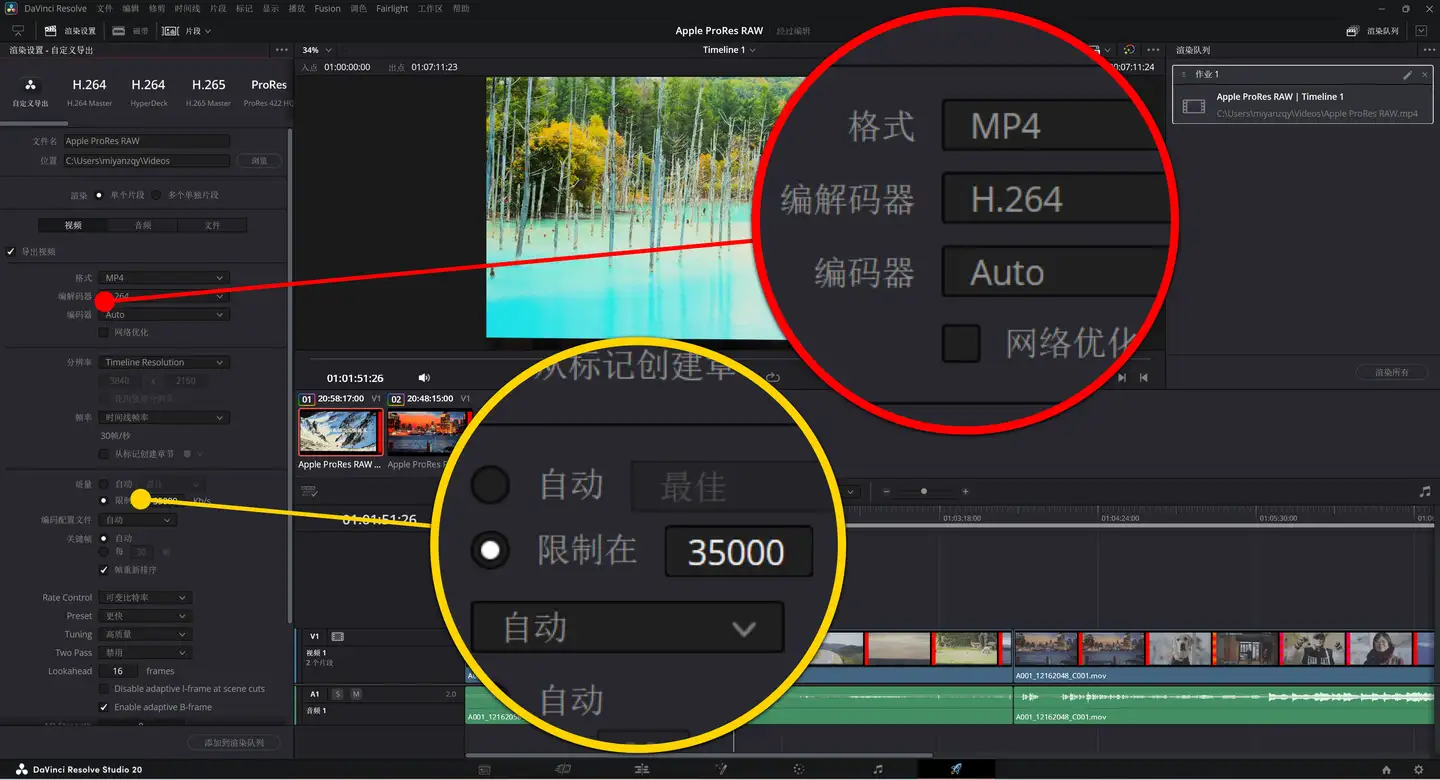Click the audio note icon at timeline right

click(x=1425, y=492)
